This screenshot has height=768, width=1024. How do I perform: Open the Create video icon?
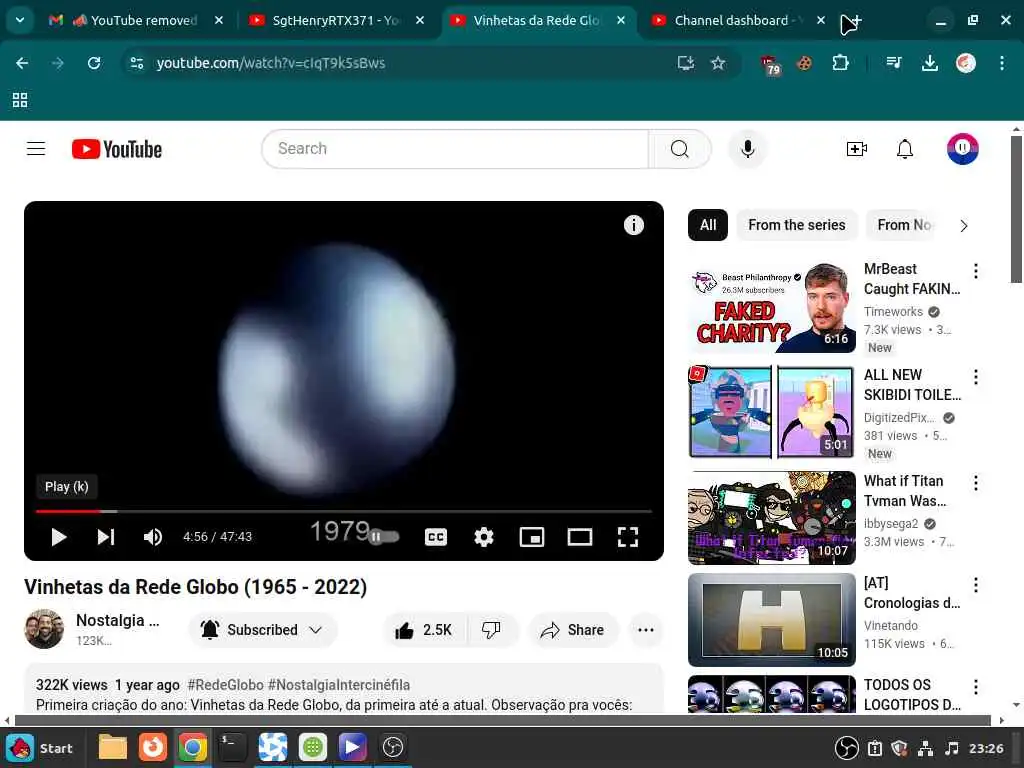coord(856,149)
